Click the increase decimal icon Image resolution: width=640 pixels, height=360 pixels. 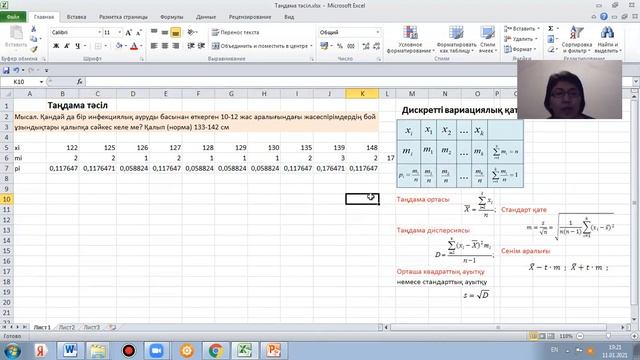pos(366,46)
